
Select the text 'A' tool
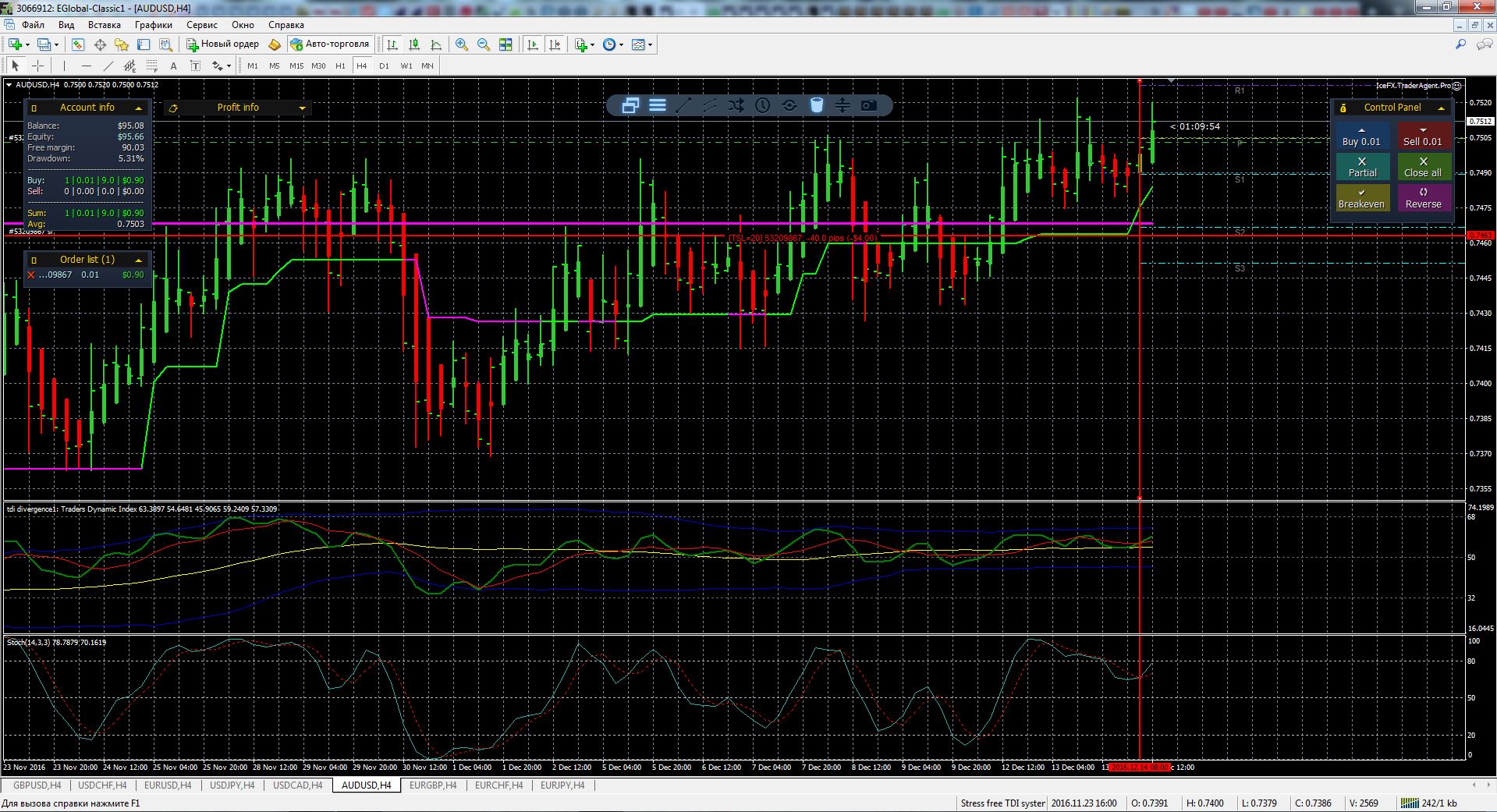click(x=173, y=66)
